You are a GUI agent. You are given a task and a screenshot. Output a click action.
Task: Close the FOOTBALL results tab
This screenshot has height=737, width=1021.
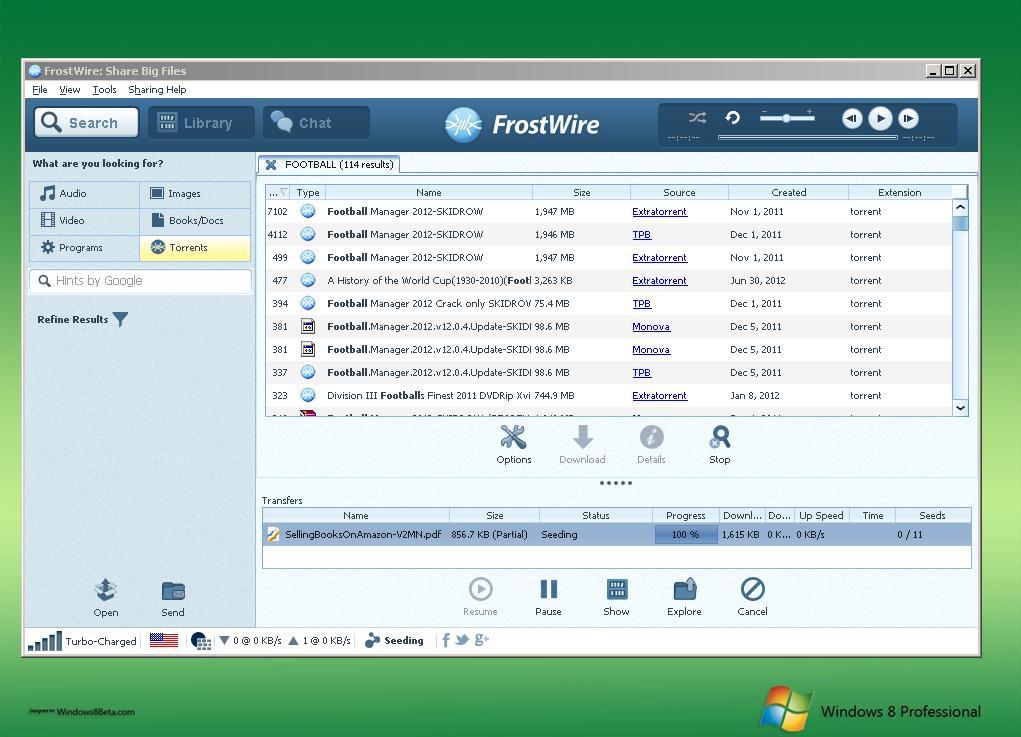click(271, 165)
